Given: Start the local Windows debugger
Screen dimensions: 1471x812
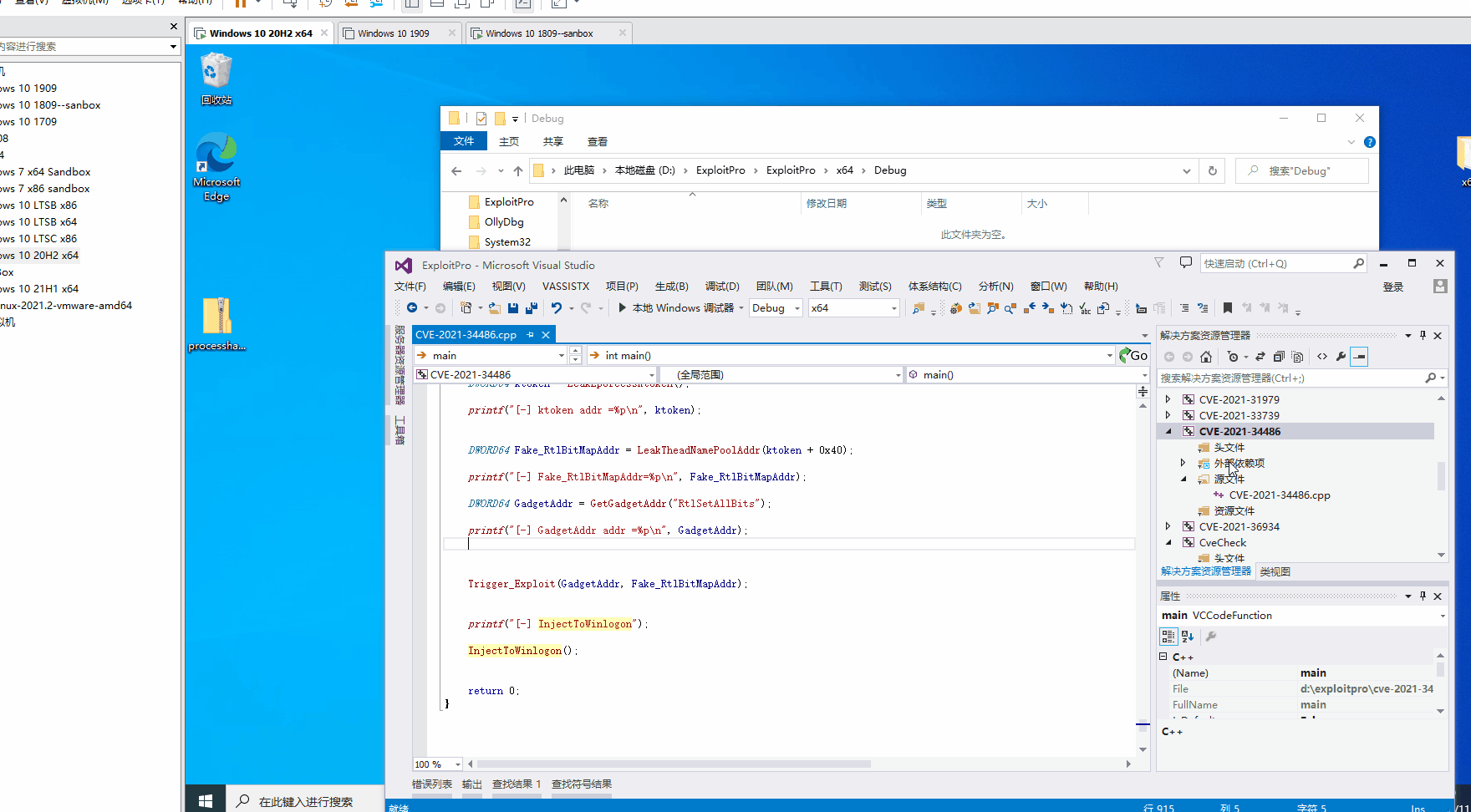Looking at the screenshot, I should 675,308.
